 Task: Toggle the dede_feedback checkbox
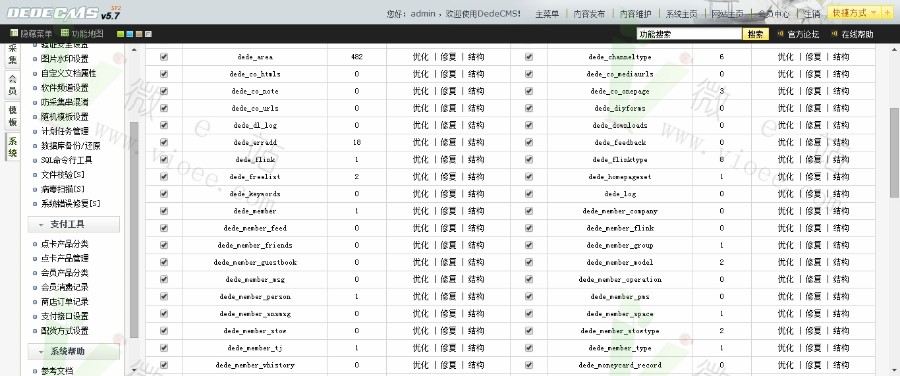click(529, 142)
